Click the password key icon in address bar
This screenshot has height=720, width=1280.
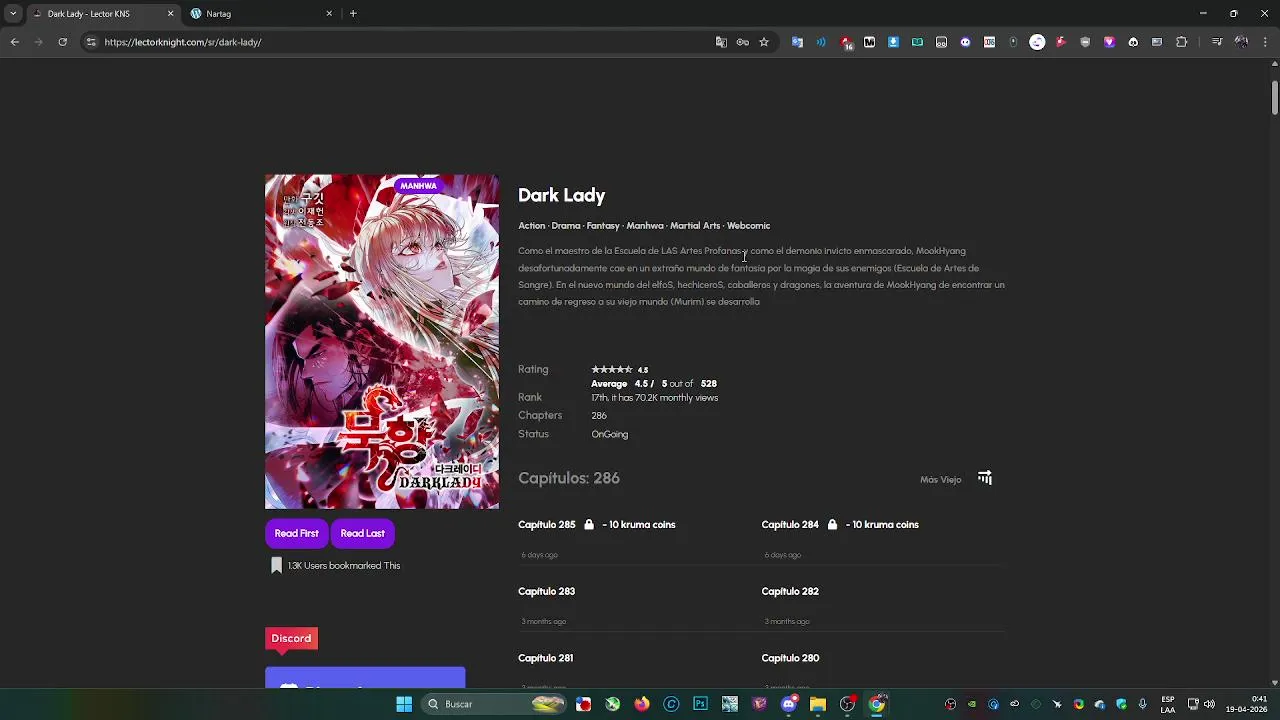(742, 42)
